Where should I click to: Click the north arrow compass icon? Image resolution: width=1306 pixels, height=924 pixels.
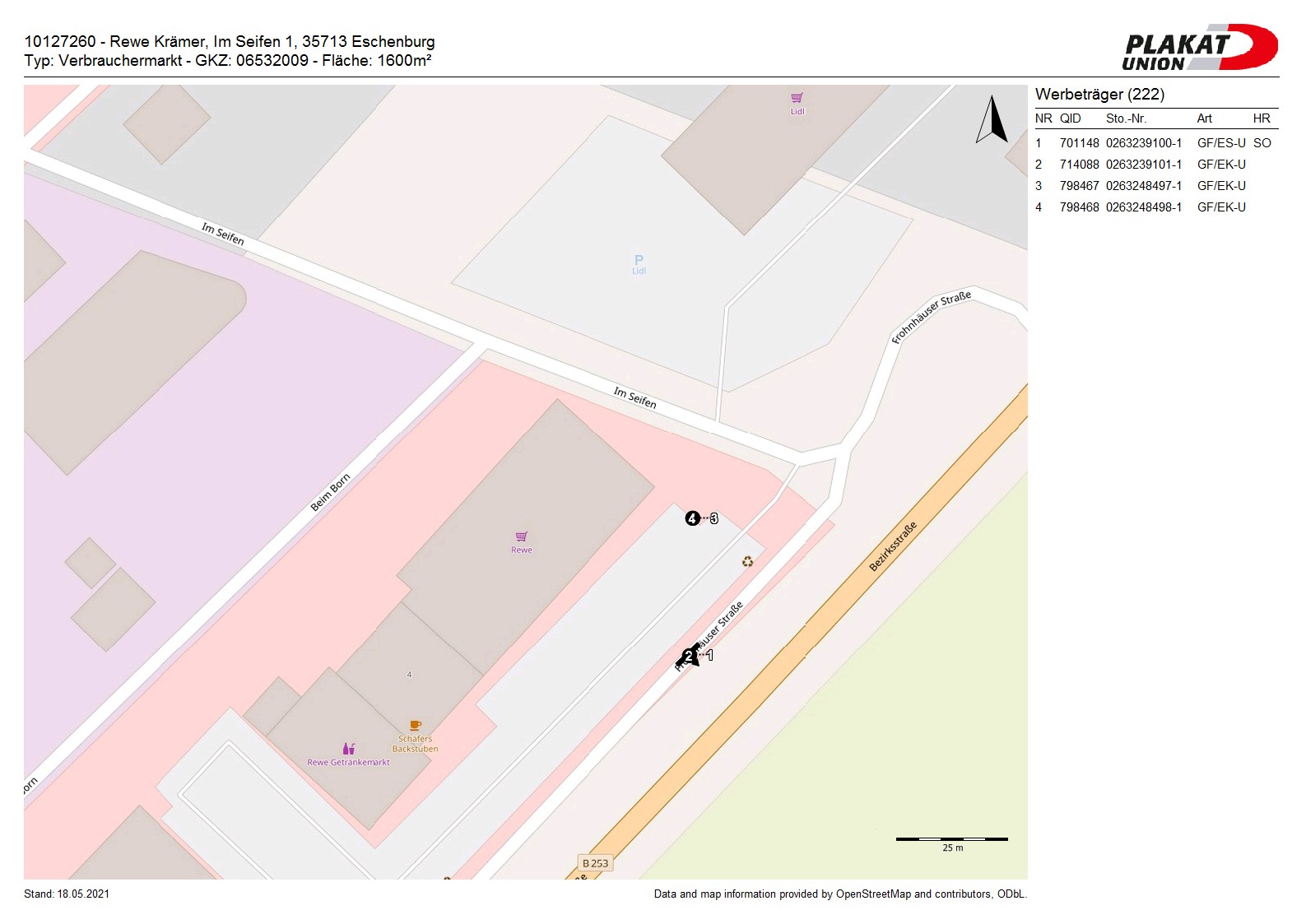[x=993, y=120]
